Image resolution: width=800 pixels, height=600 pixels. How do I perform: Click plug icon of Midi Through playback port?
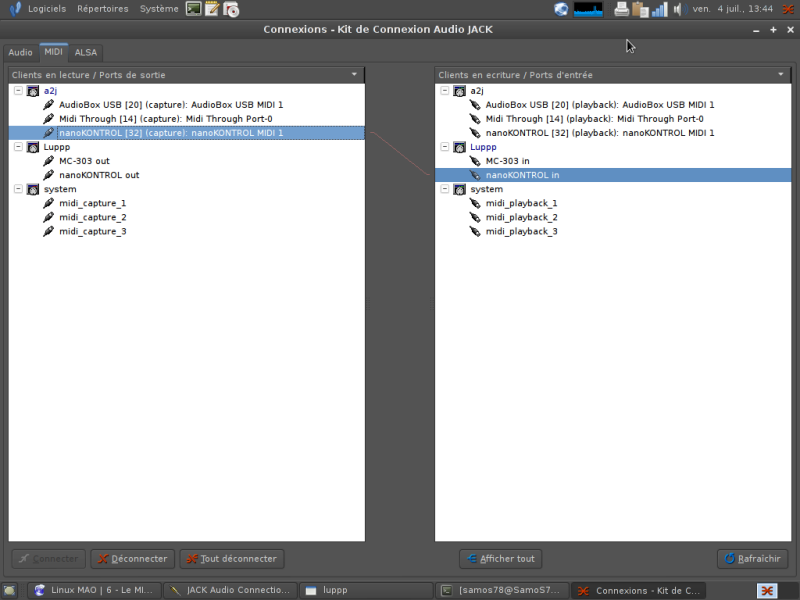pos(475,119)
